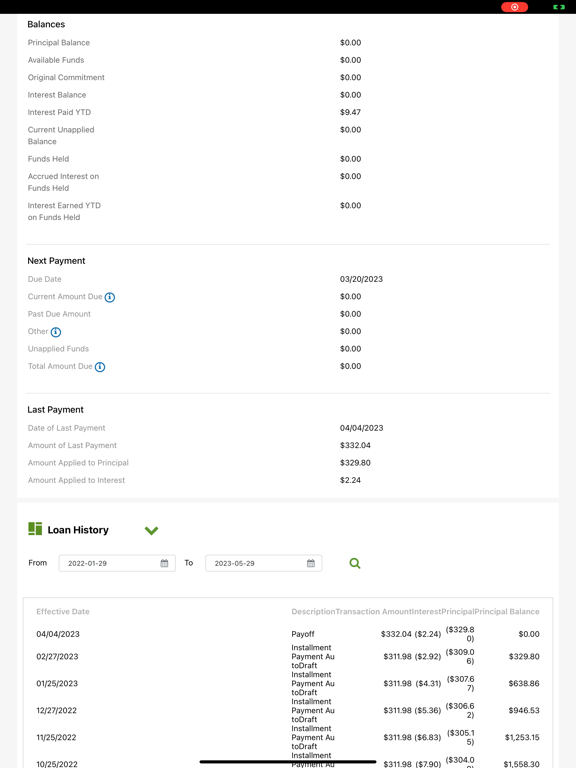Open info icon beside Current Amount Due
This screenshot has width=576, height=768.
click(110, 297)
